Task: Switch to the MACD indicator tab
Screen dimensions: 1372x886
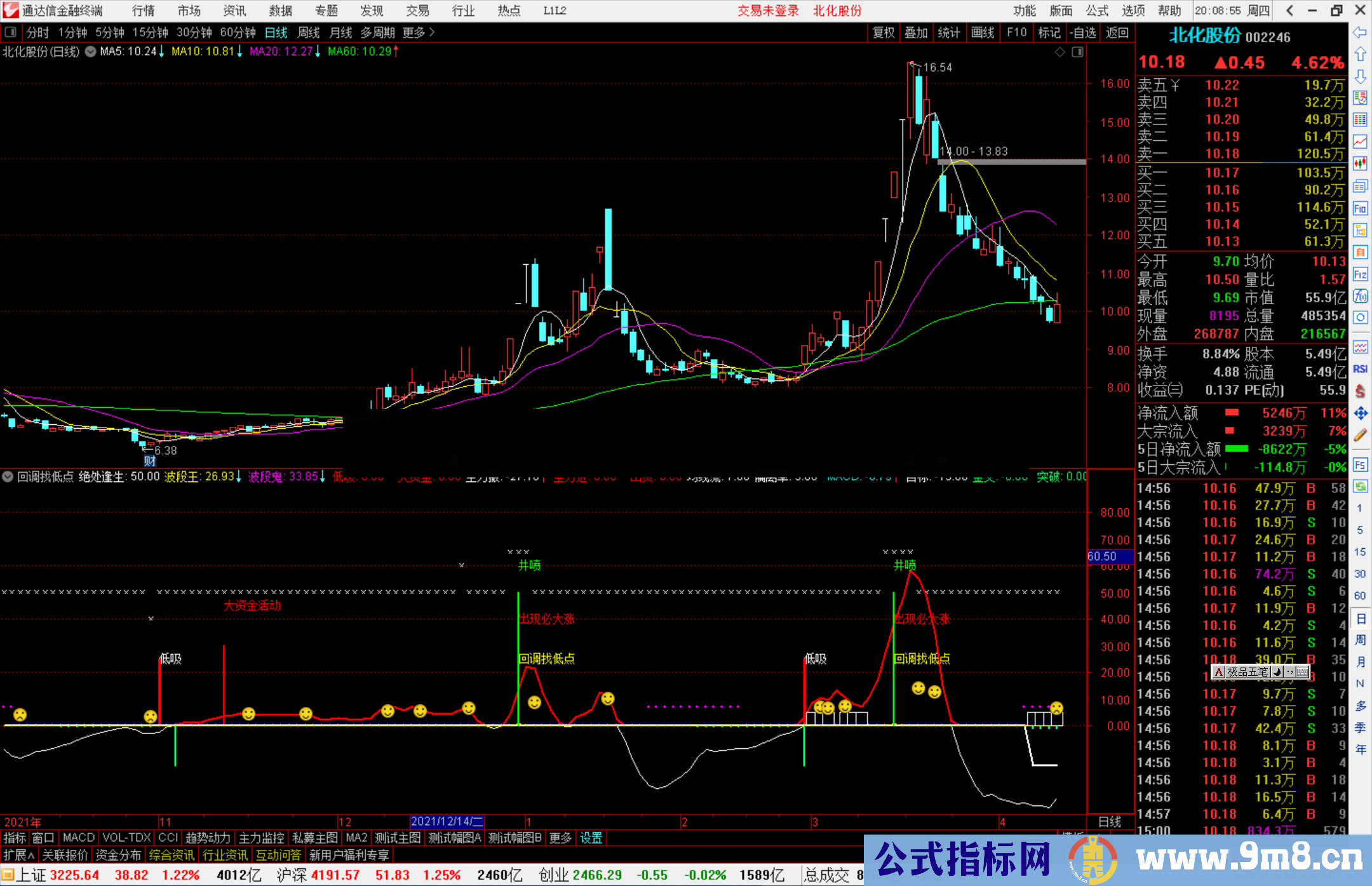Action: 77,838
